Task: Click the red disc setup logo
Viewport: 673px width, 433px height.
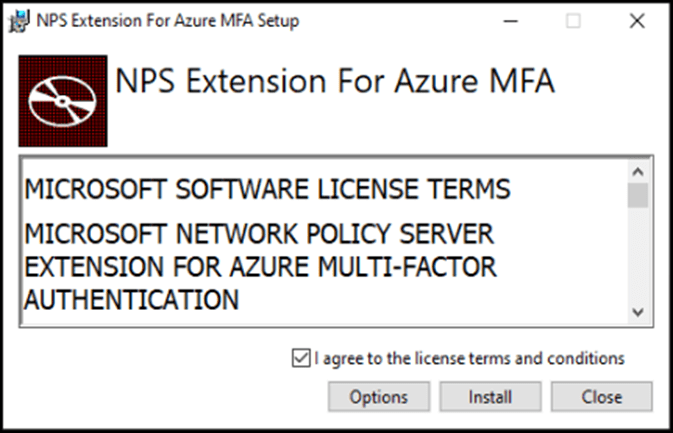Action: (63, 101)
